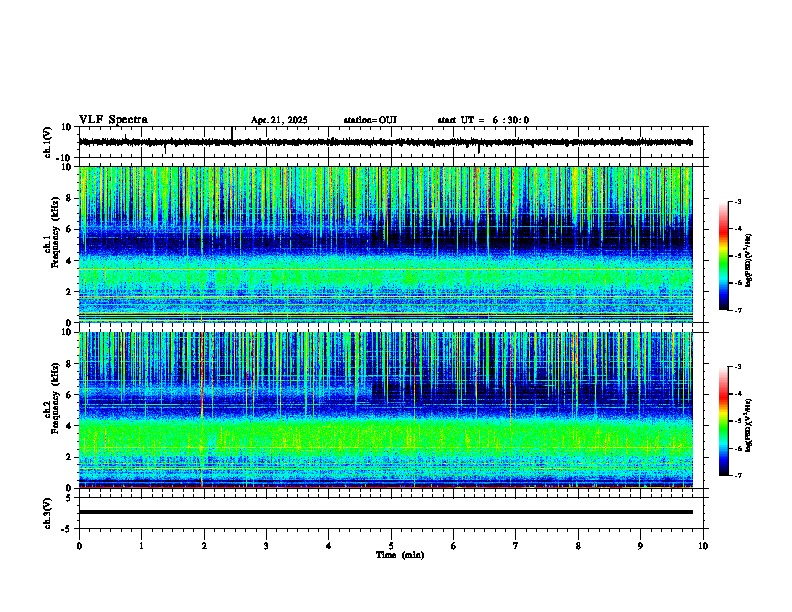
Task: Click inside the ch.2 spectrogram panel
Action: click(385, 410)
